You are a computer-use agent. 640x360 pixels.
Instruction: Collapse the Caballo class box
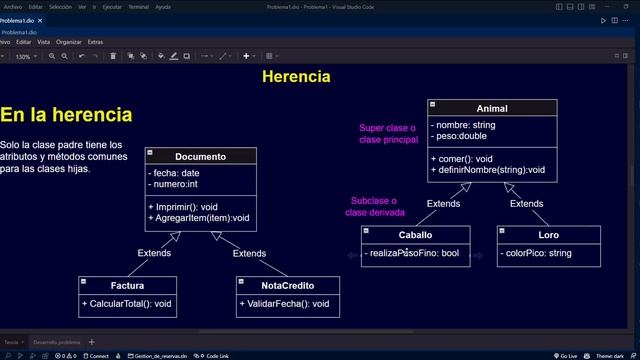pyautogui.click(x=366, y=231)
